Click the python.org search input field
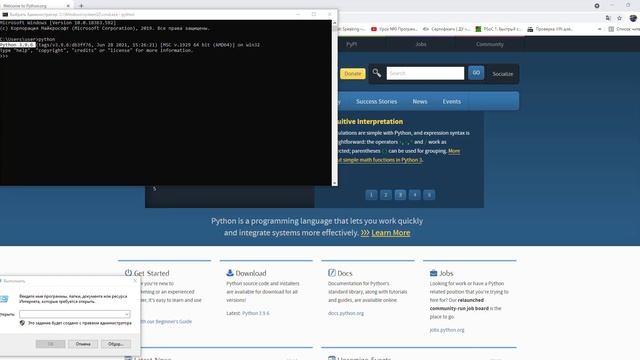The image size is (640, 360). [x=425, y=73]
